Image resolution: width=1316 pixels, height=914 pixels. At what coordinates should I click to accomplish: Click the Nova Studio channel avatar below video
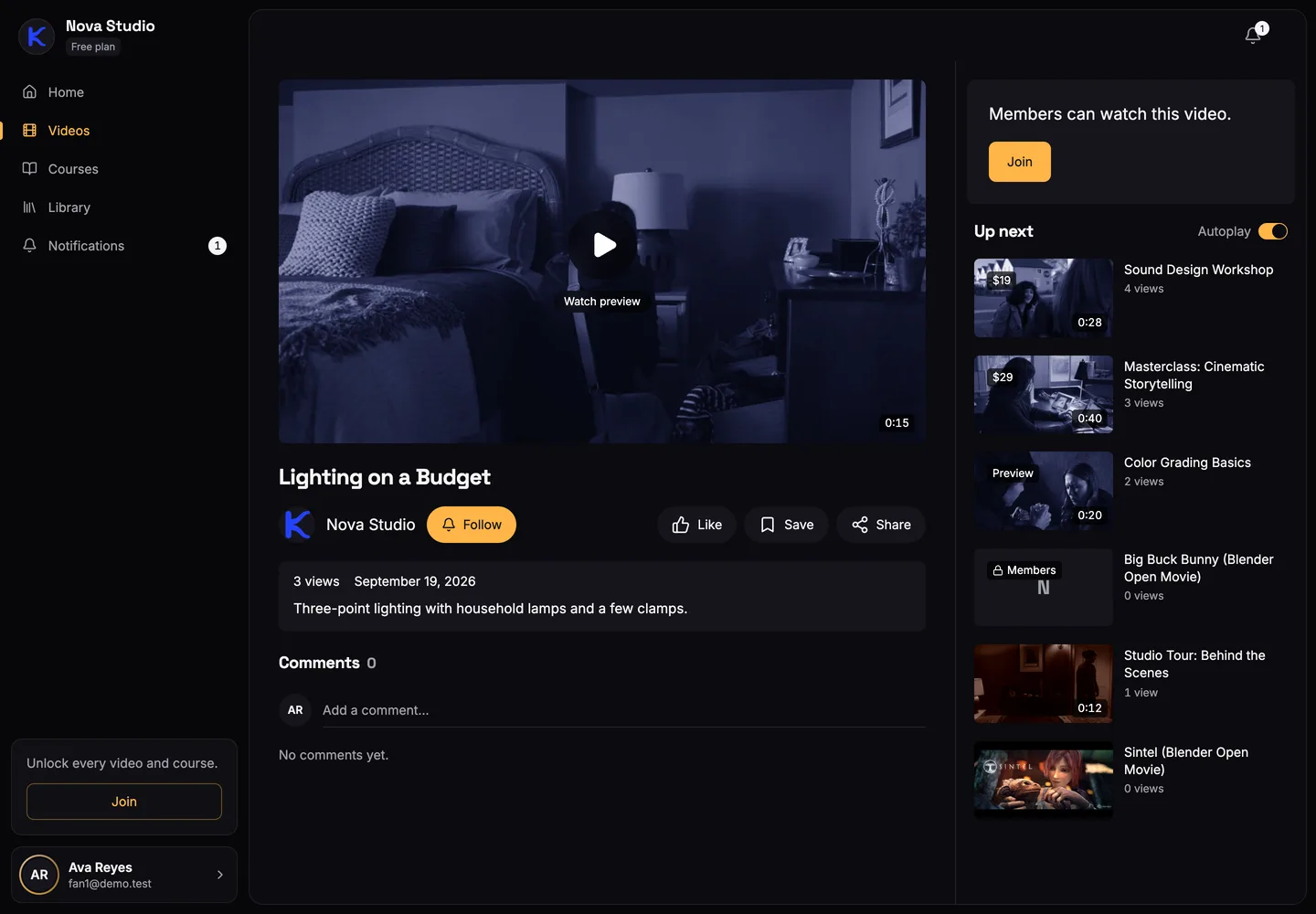(297, 525)
